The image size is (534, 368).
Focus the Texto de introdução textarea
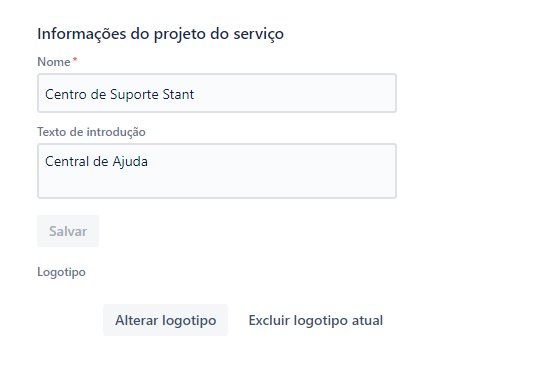click(217, 171)
